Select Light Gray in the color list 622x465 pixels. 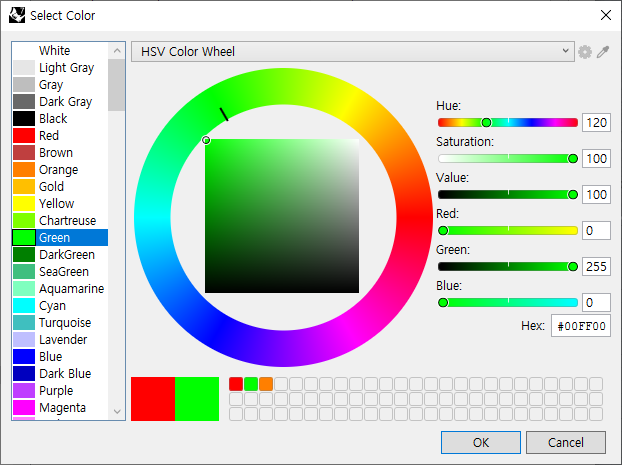[60, 67]
